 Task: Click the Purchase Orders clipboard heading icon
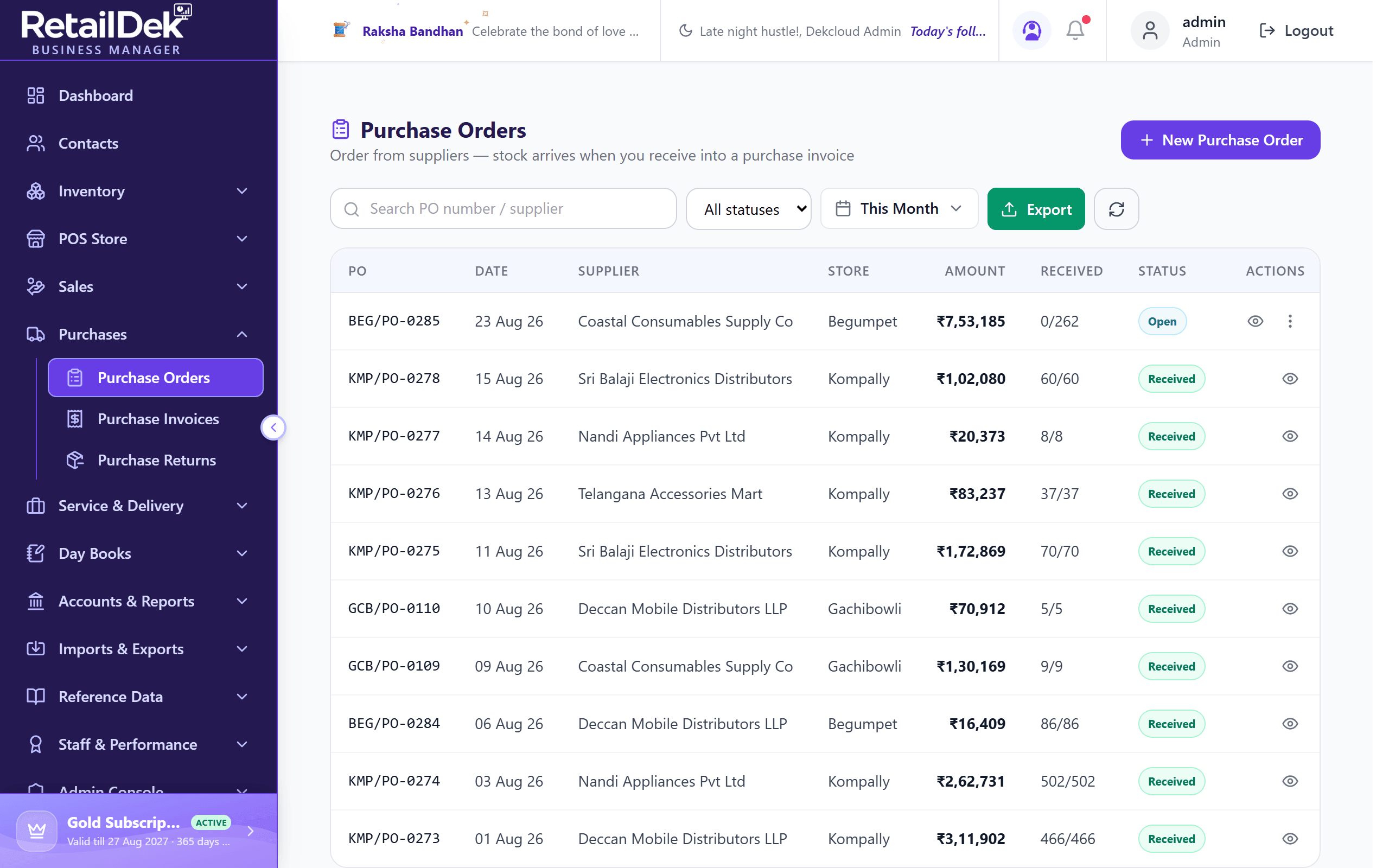pyautogui.click(x=340, y=130)
